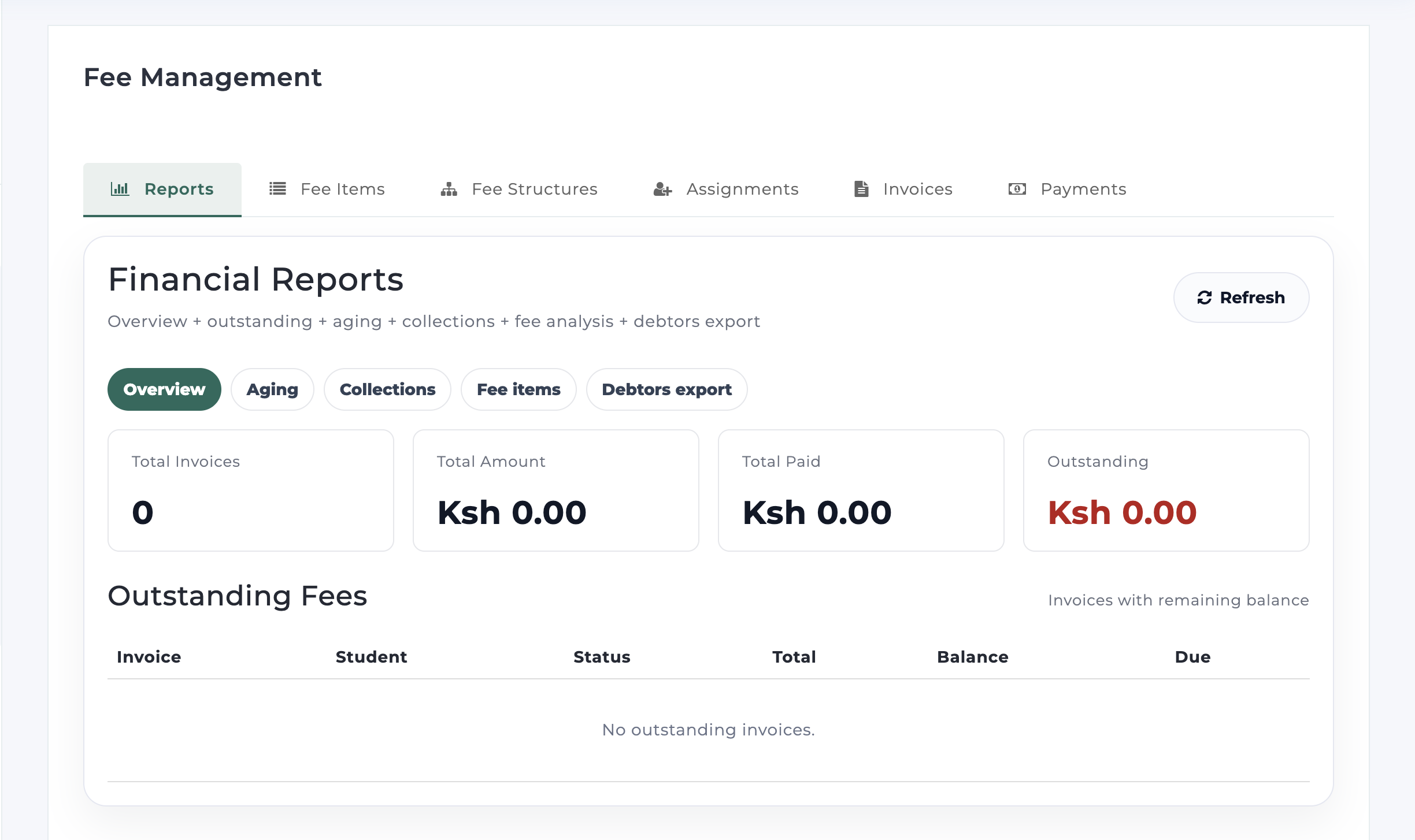This screenshot has height=840, width=1415.
Task: Click the Outstanding amount card
Action: pyautogui.click(x=1166, y=490)
